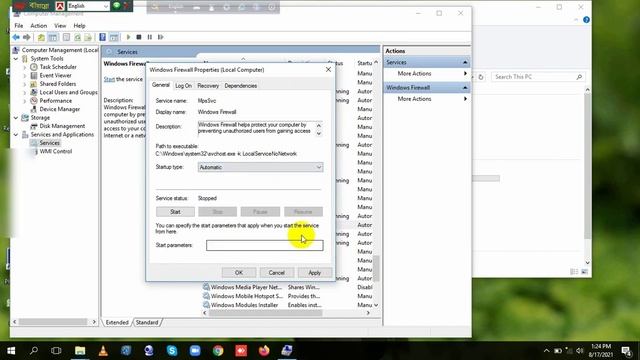Click the Start button in service properties

point(175,212)
